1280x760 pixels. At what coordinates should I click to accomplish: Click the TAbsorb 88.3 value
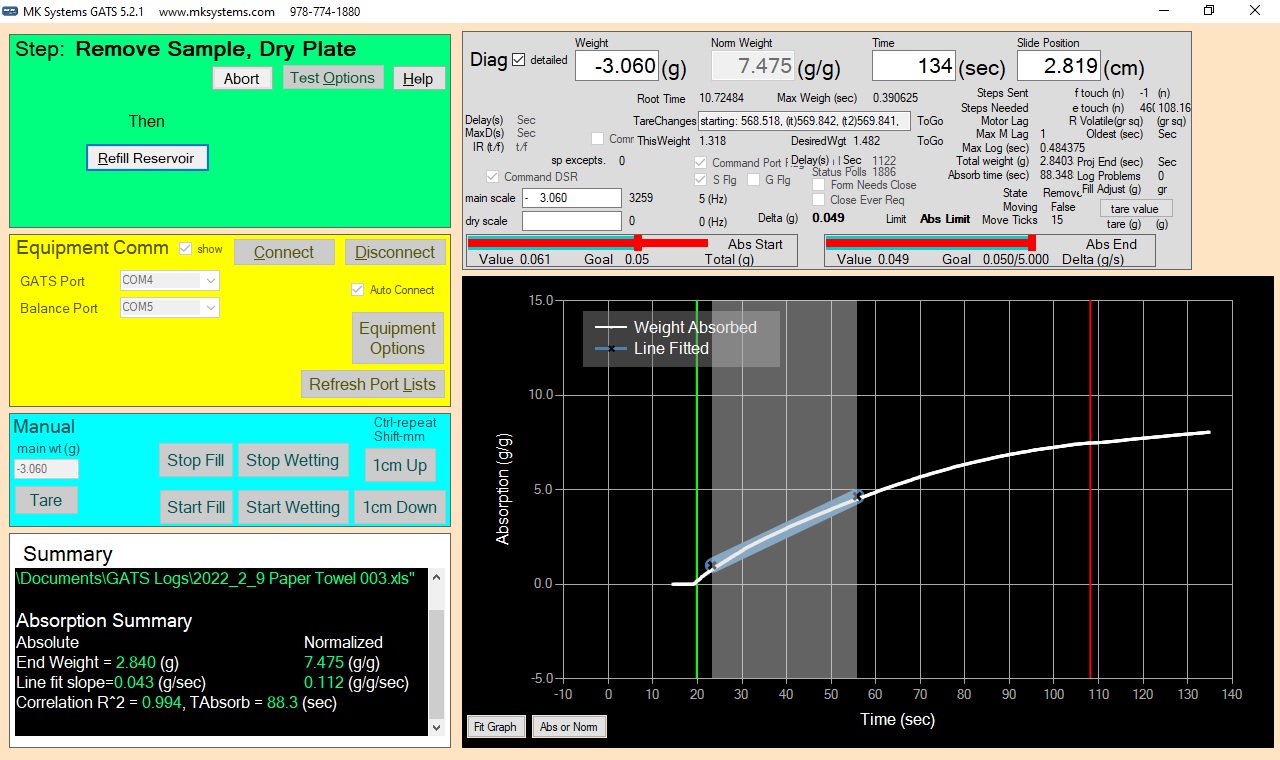(x=283, y=702)
